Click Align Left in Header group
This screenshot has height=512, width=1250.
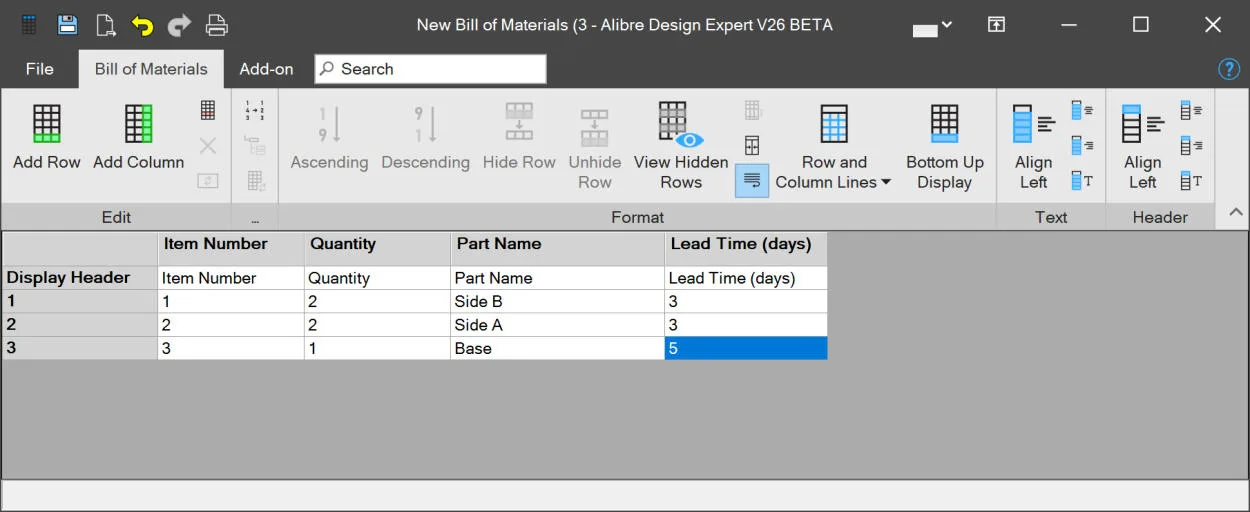coord(1143,147)
